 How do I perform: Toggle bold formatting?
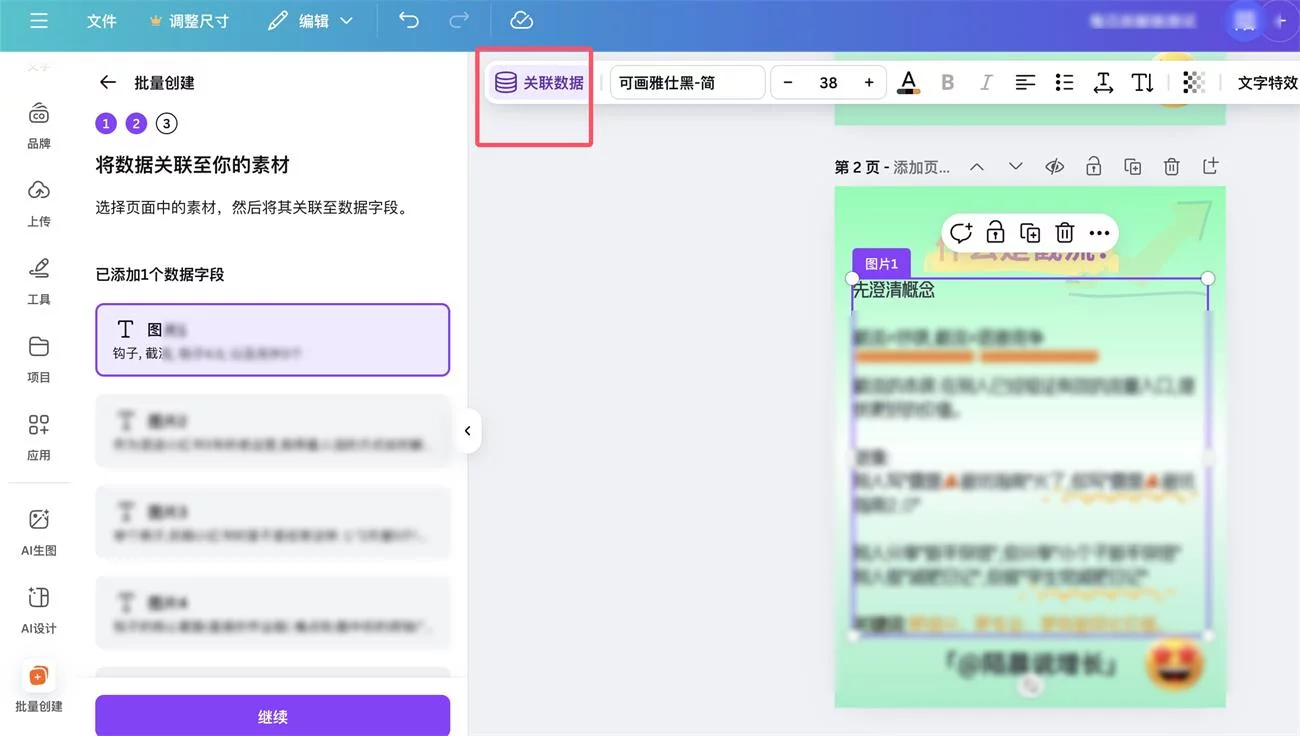947,82
